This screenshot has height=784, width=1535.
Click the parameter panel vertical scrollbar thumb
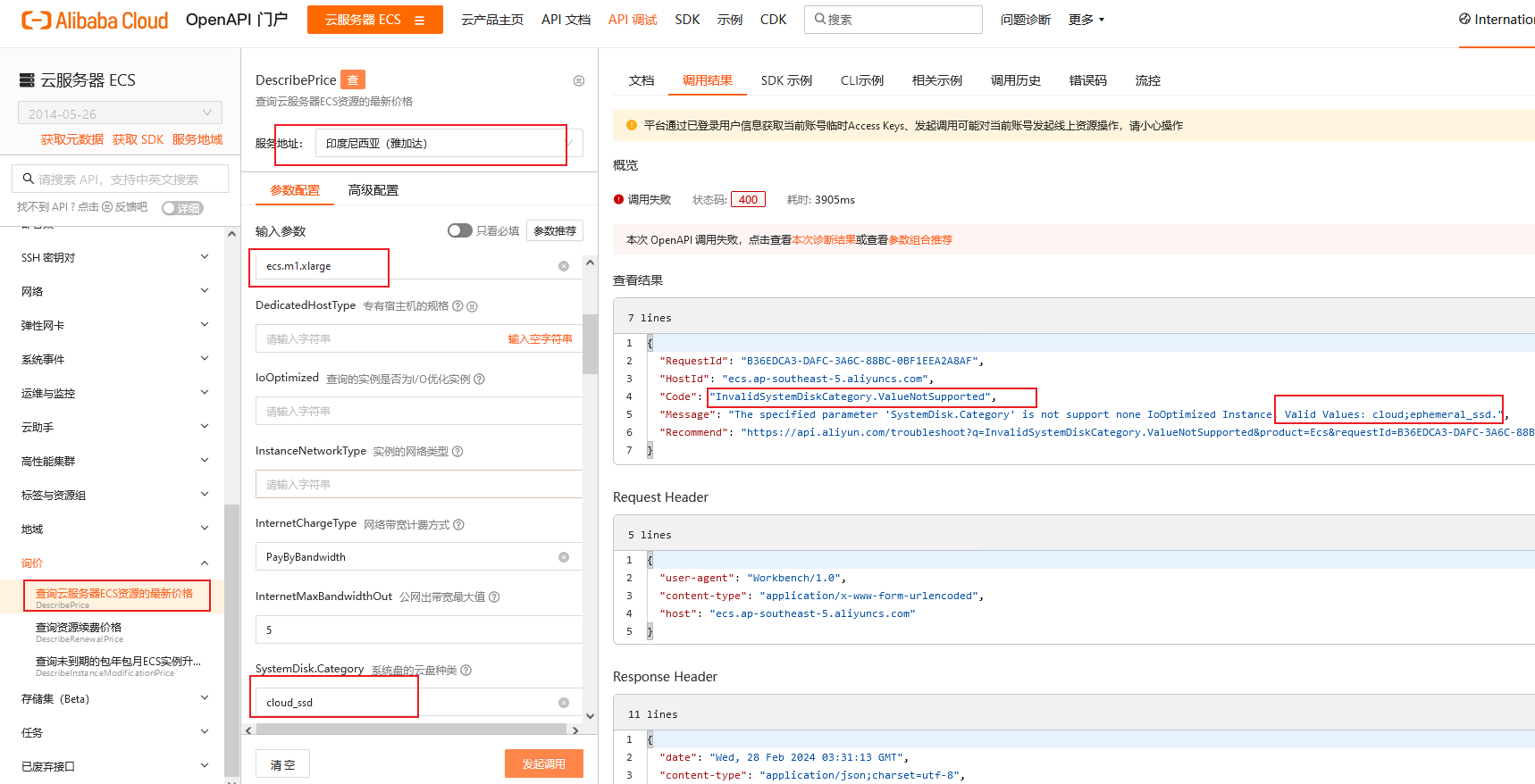pyautogui.click(x=590, y=344)
